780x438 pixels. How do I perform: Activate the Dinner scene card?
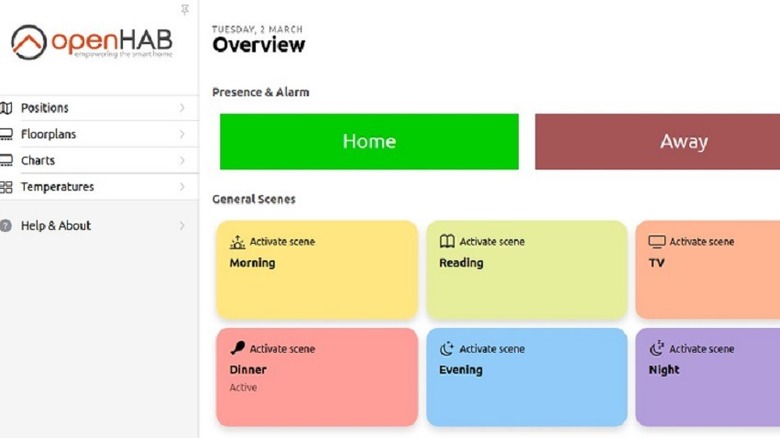coord(317,377)
